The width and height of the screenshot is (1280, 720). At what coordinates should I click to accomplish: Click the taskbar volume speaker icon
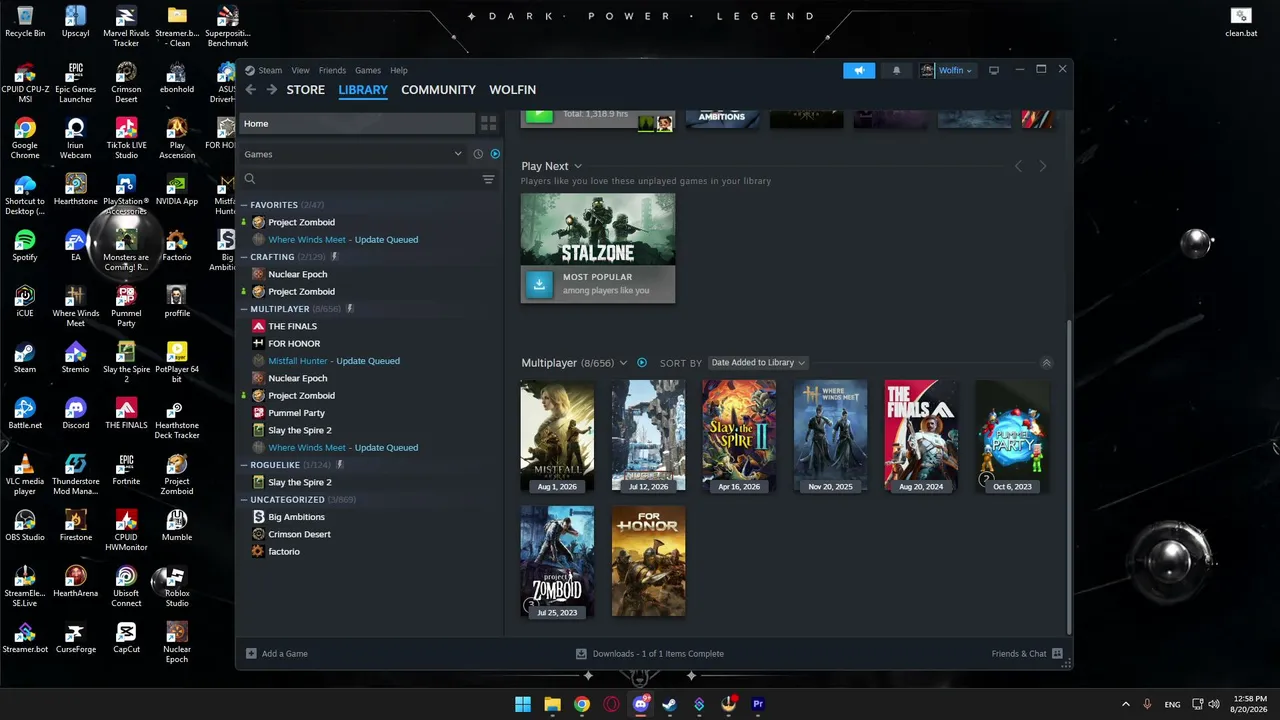pyautogui.click(x=1214, y=704)
